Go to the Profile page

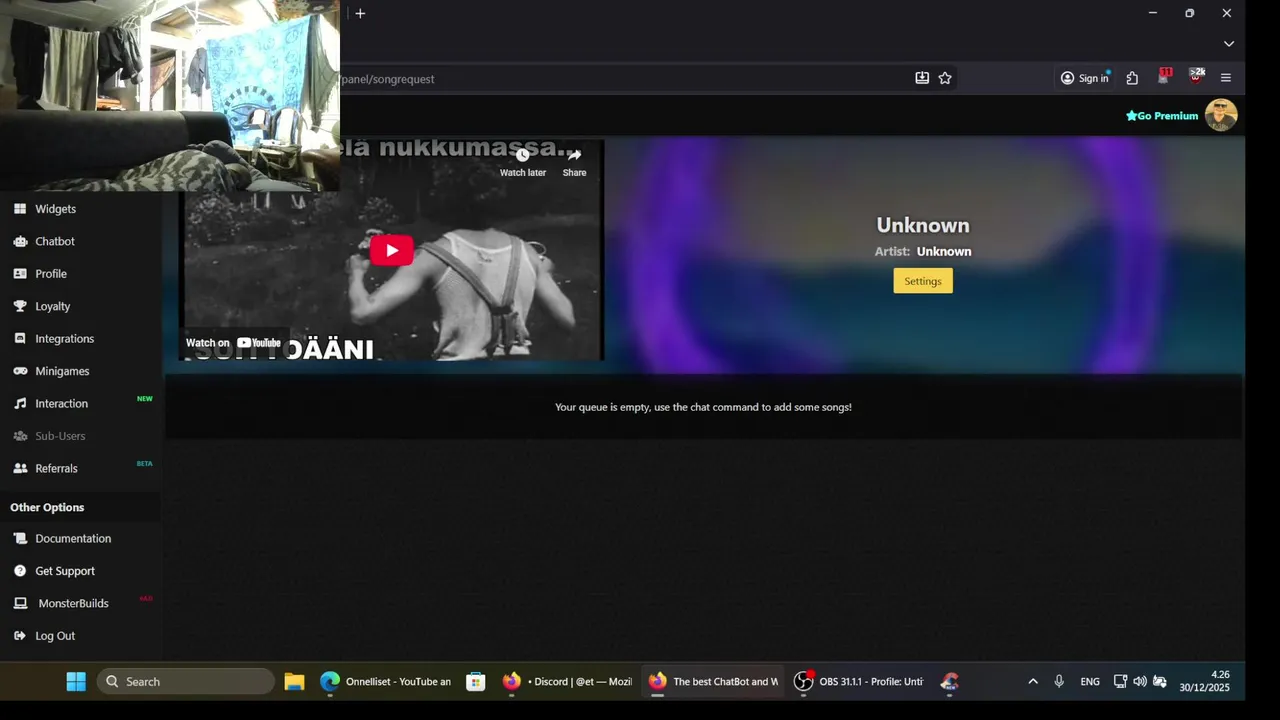(x=51, y=274)
